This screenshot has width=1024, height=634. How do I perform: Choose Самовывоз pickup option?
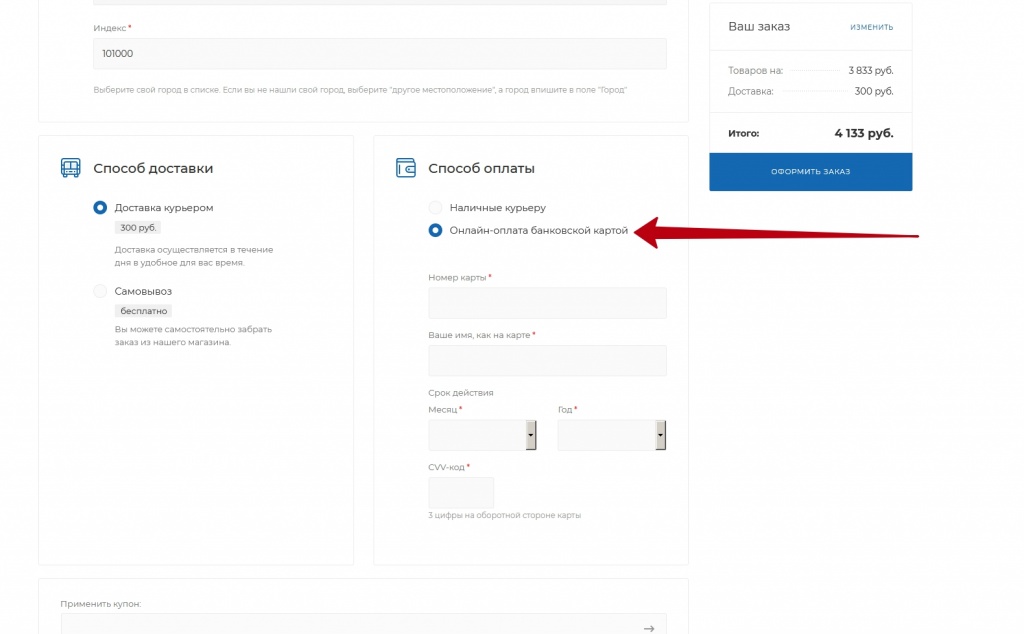pos(100,291)
